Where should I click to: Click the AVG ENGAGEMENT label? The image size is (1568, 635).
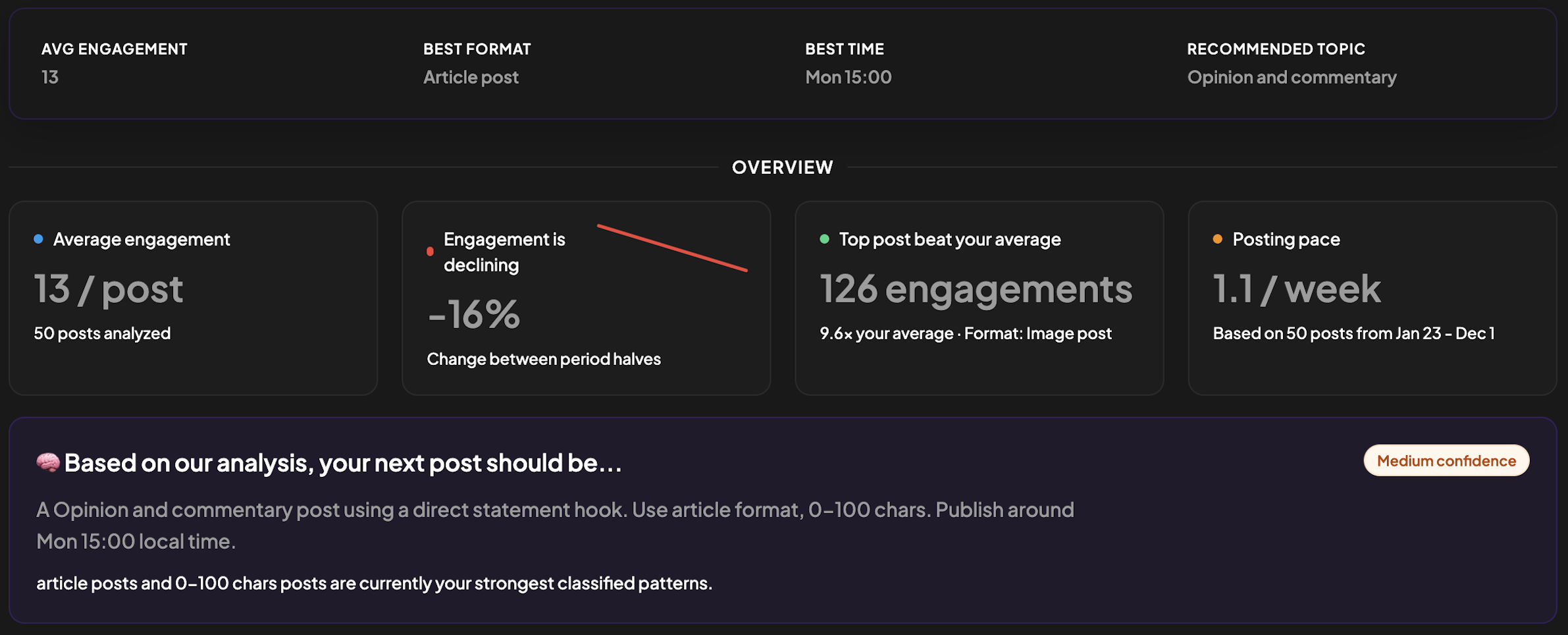[115, 49]
